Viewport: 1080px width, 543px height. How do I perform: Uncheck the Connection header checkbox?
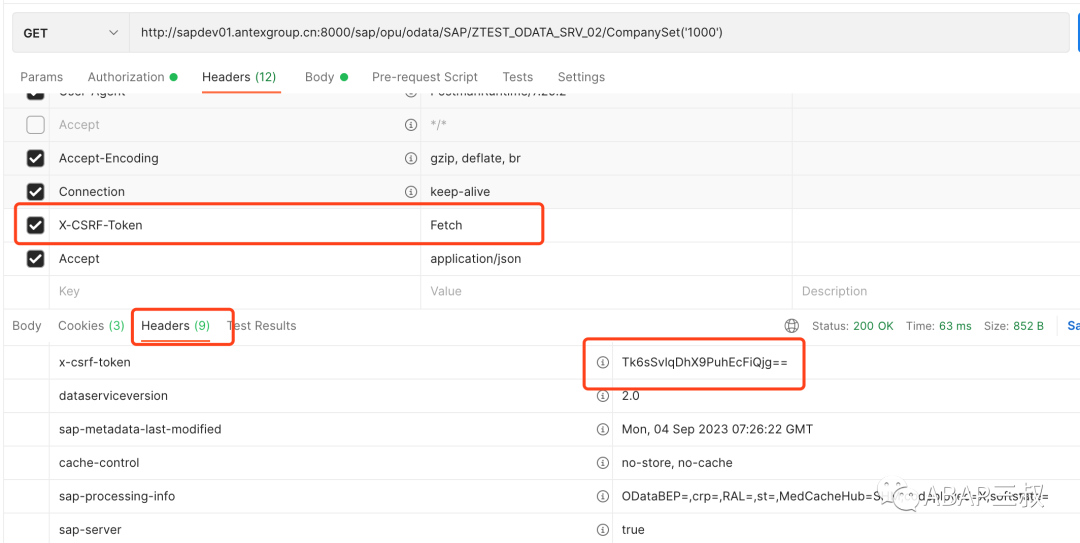[x=35, y=192]
